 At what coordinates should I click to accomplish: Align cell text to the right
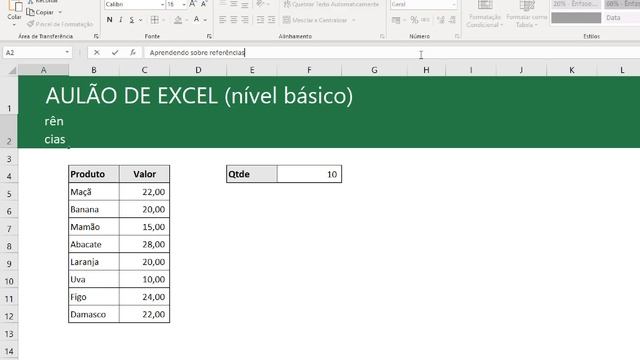pos(244,20)
